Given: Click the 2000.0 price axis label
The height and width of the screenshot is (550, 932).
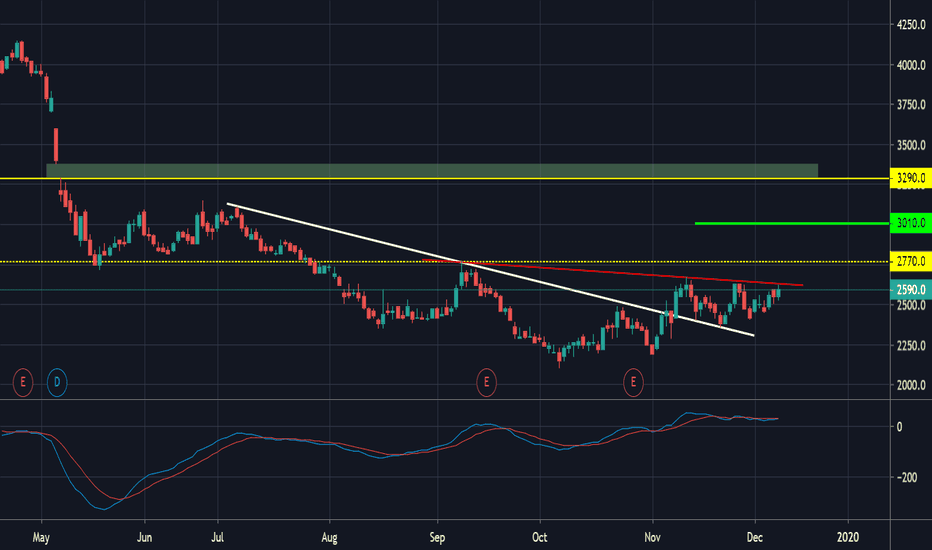Looking at the screenshot, I should 911,385.
